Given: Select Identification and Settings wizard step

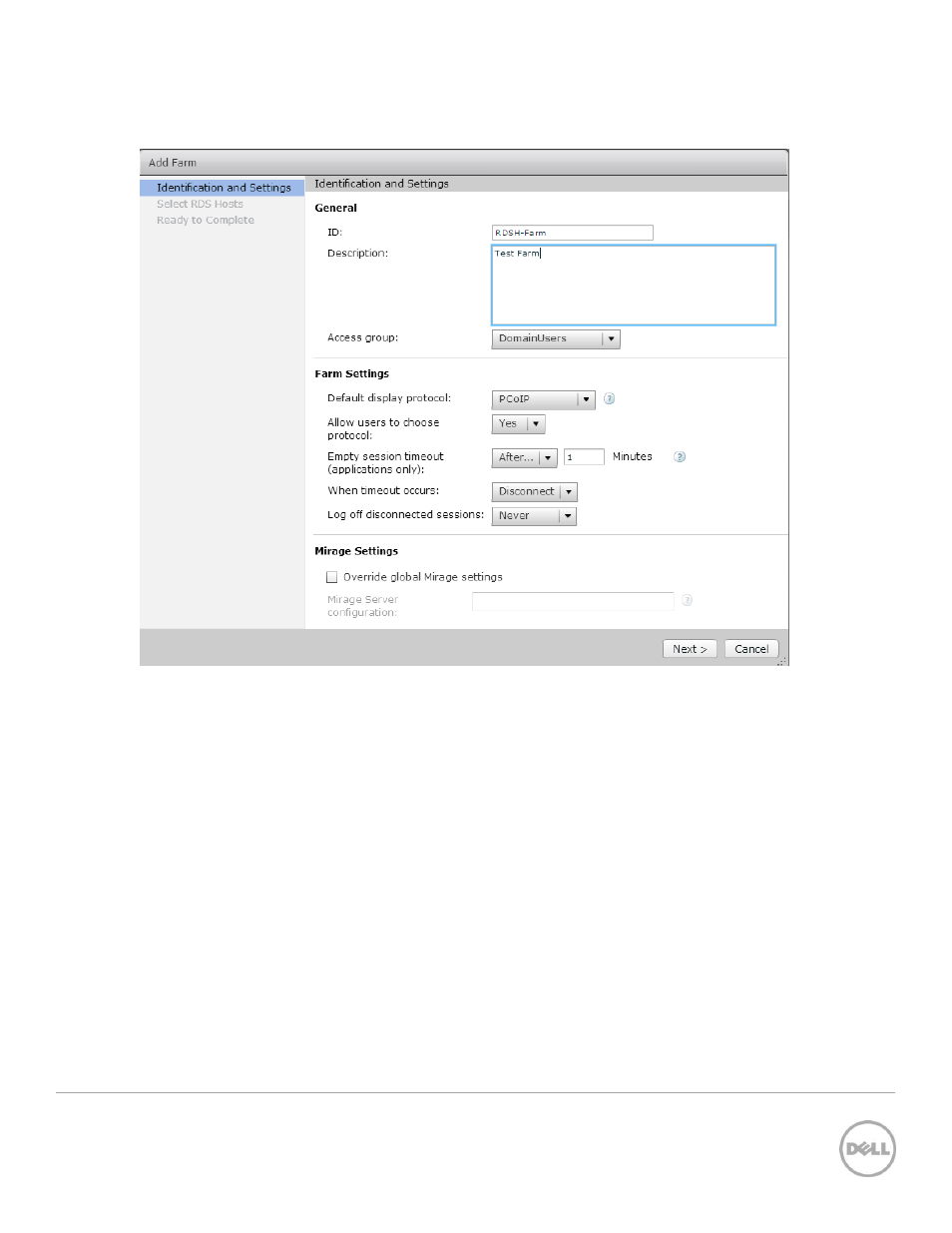Looking at the screenshot, I should pyautogui.click(x=223, y=188).
